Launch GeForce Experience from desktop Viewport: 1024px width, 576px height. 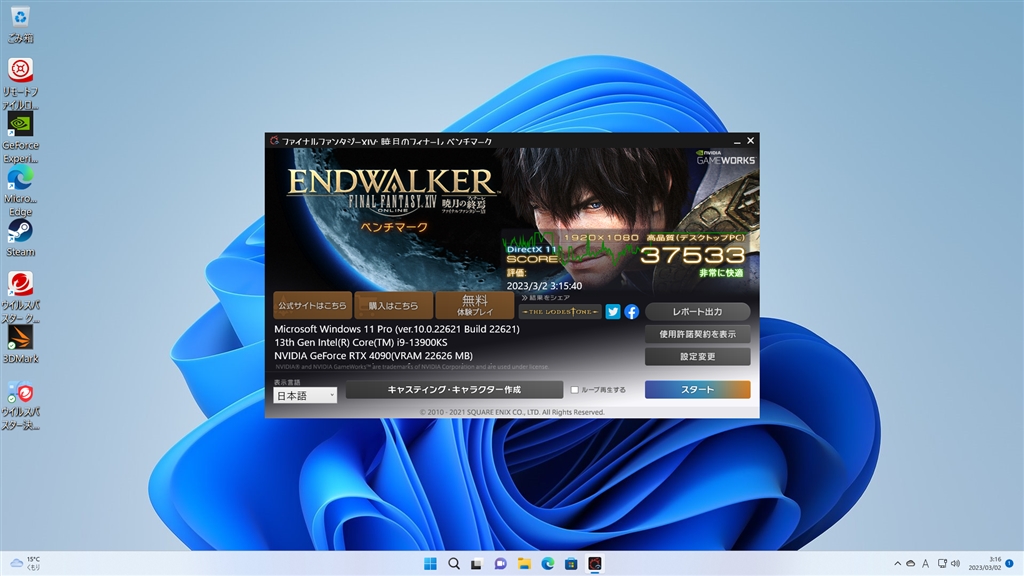pyautogui.click(x=20, y=137)
